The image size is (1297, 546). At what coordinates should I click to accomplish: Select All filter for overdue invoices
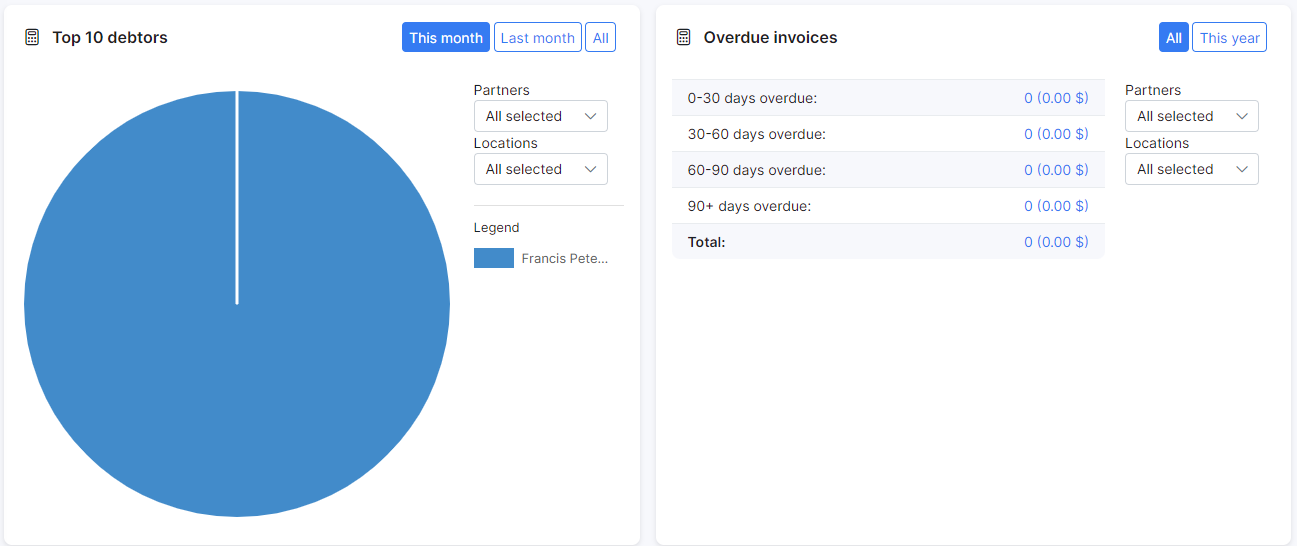1173,38
